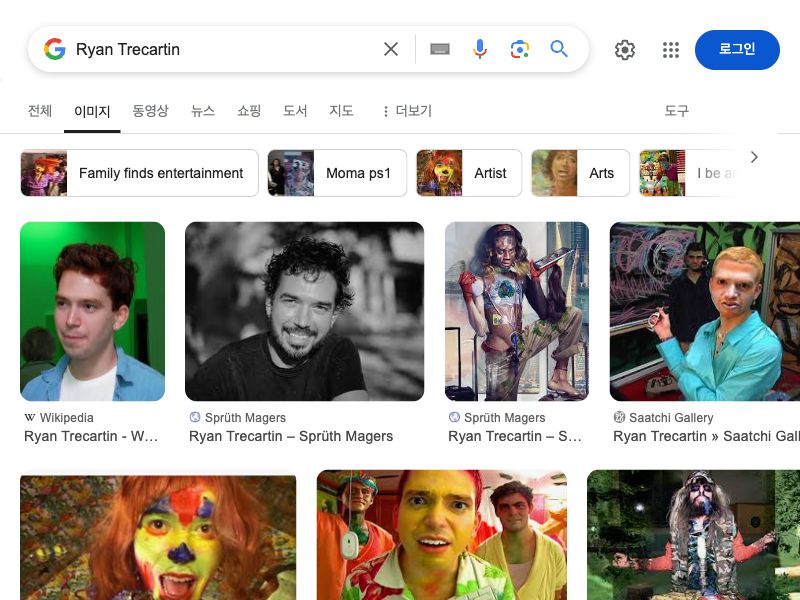Show more suggestion chips with right chevron
The width and height of the screenshot is (800, 600).
(x=754, y=158)
